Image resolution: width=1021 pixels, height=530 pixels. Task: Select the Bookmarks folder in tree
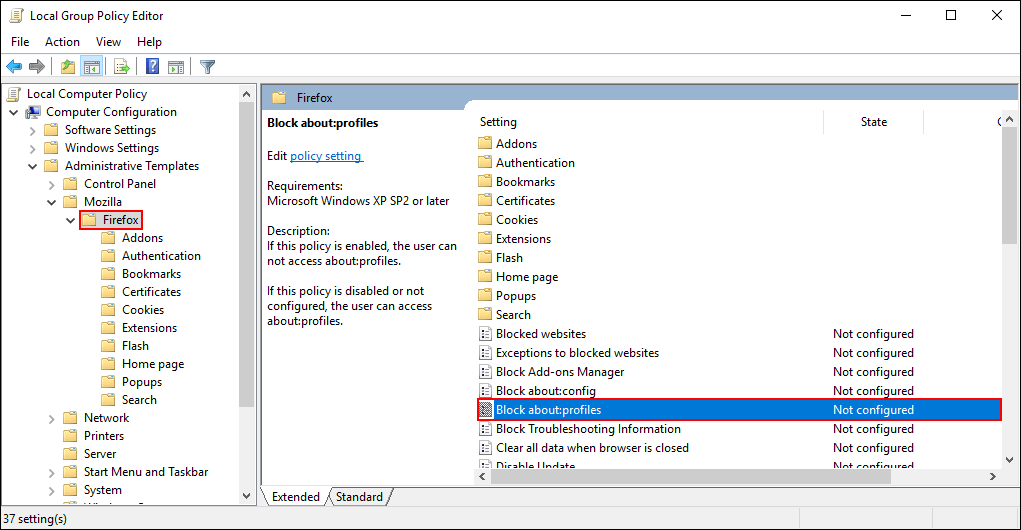click(151, 274)
